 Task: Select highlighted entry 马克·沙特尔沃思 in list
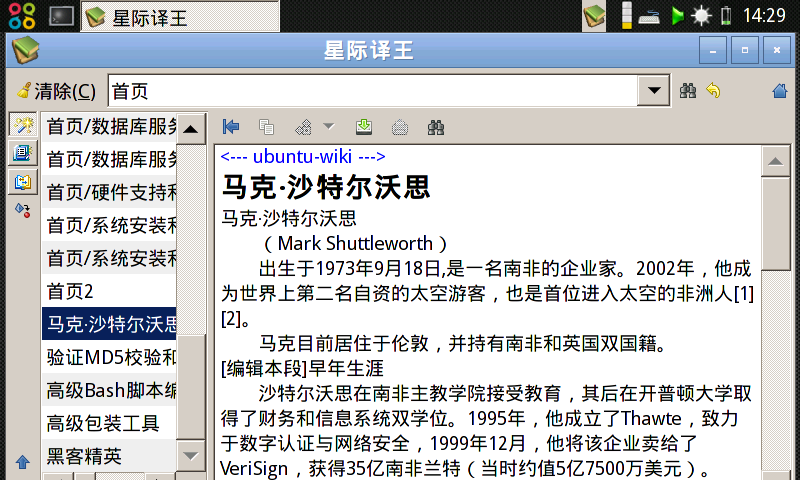(109, 324)
